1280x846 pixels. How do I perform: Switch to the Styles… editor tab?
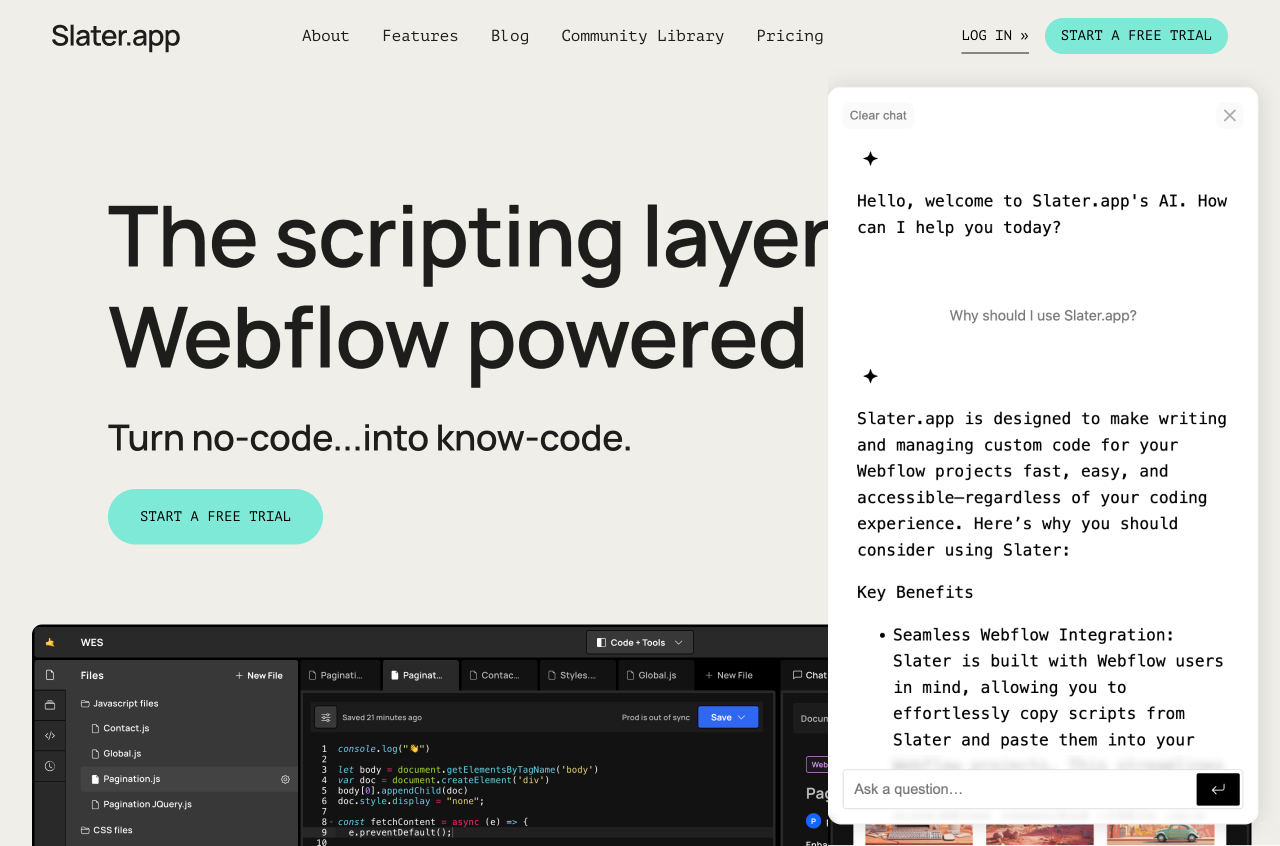(578, 675)
